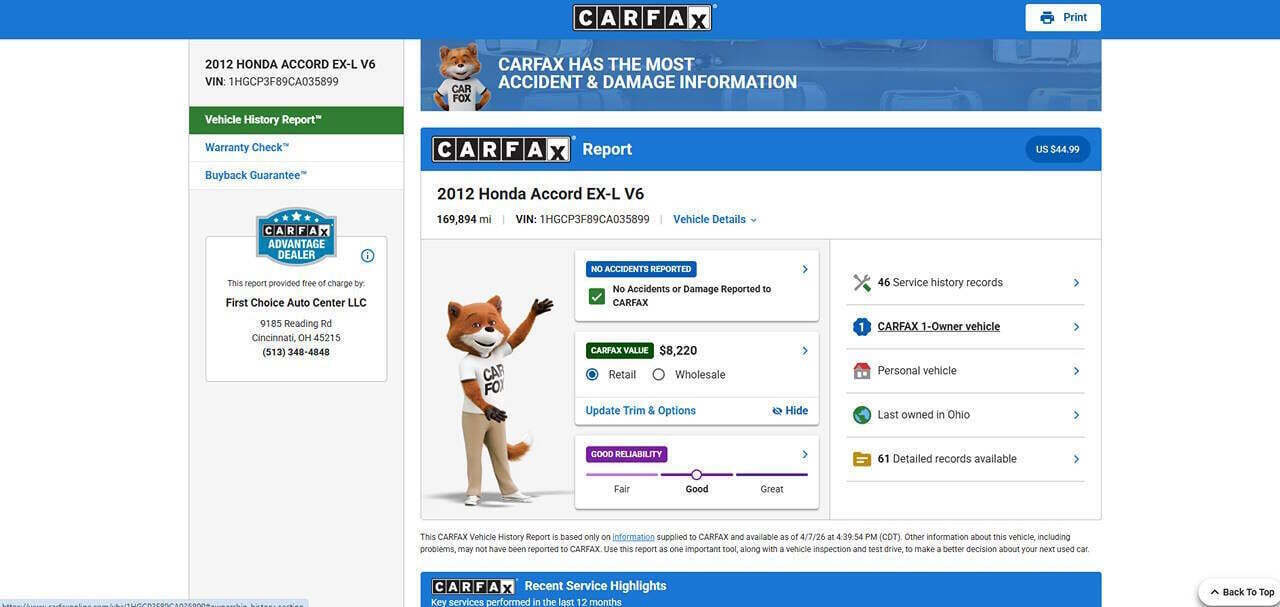Click the green no-accidents checkmark icon
Screen dimensions: 1280x607
tap(597, 296)
